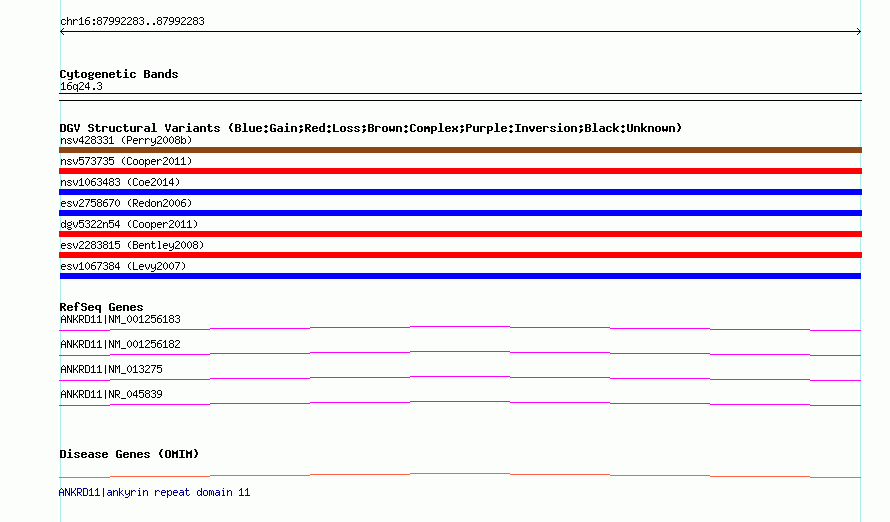Image resolution: width=890 pixels, height=522 pixels.
Task: Click the red loss bar for dgv5322n54
Action: [460, 234]
